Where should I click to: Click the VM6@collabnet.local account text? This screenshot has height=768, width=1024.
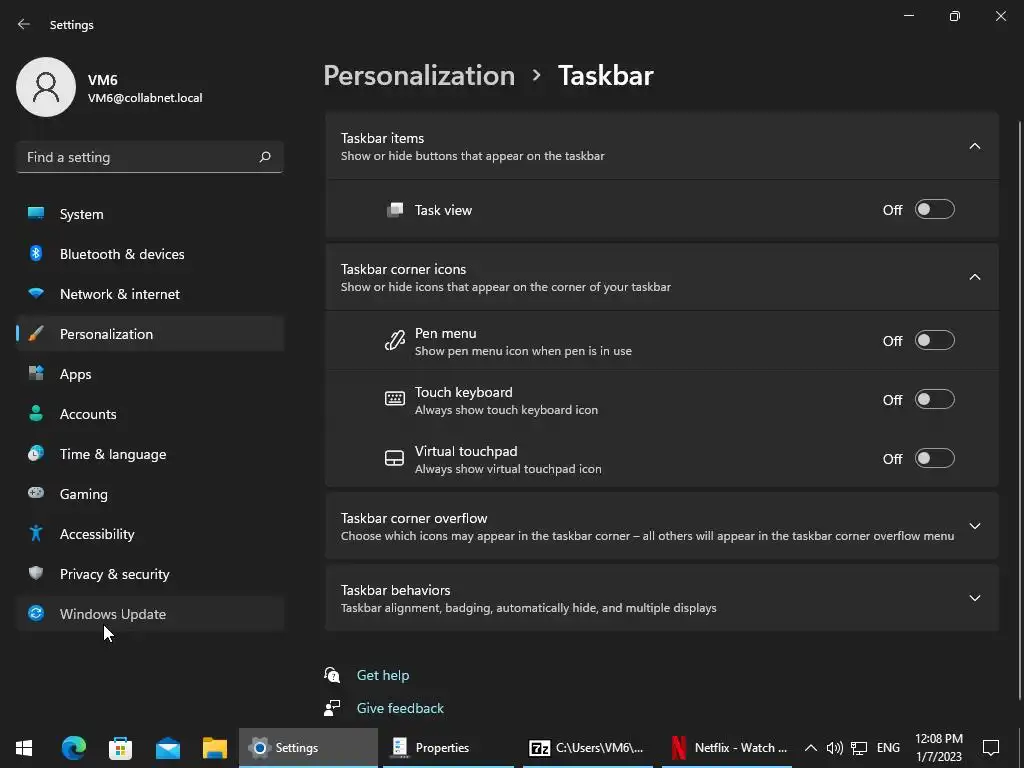(145, 98)
